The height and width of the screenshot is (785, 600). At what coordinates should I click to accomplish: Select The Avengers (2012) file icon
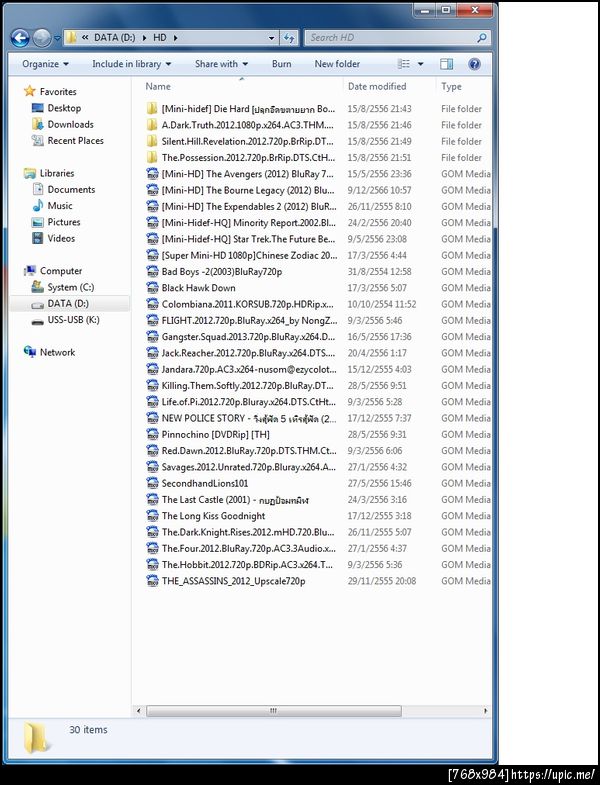152,174
